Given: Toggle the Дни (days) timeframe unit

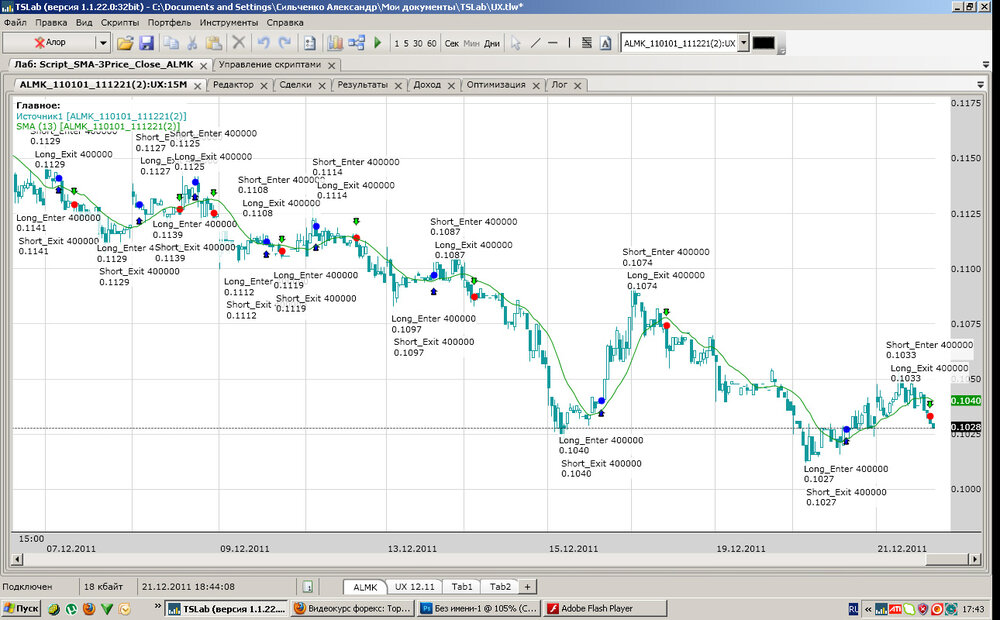Looking at the screenshot, I should tap(492, 43).
